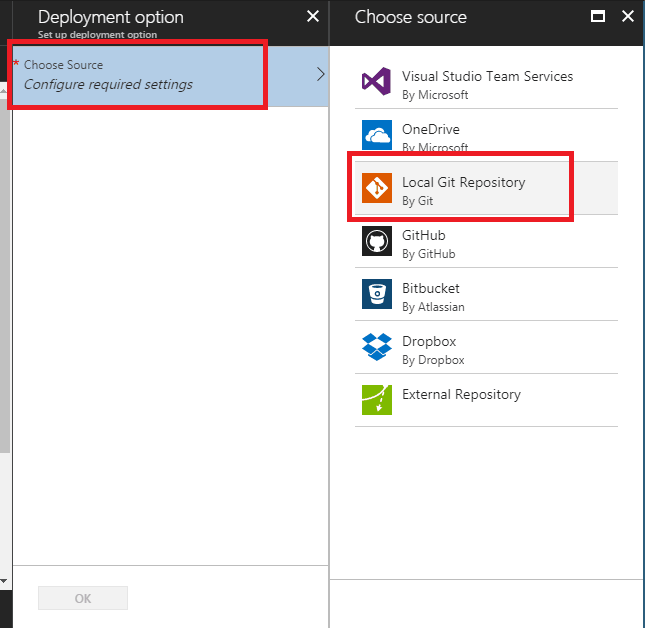Select External Repository option text
Screen dimensions: 645x628
pyautogui.click(x=461, y=395)
